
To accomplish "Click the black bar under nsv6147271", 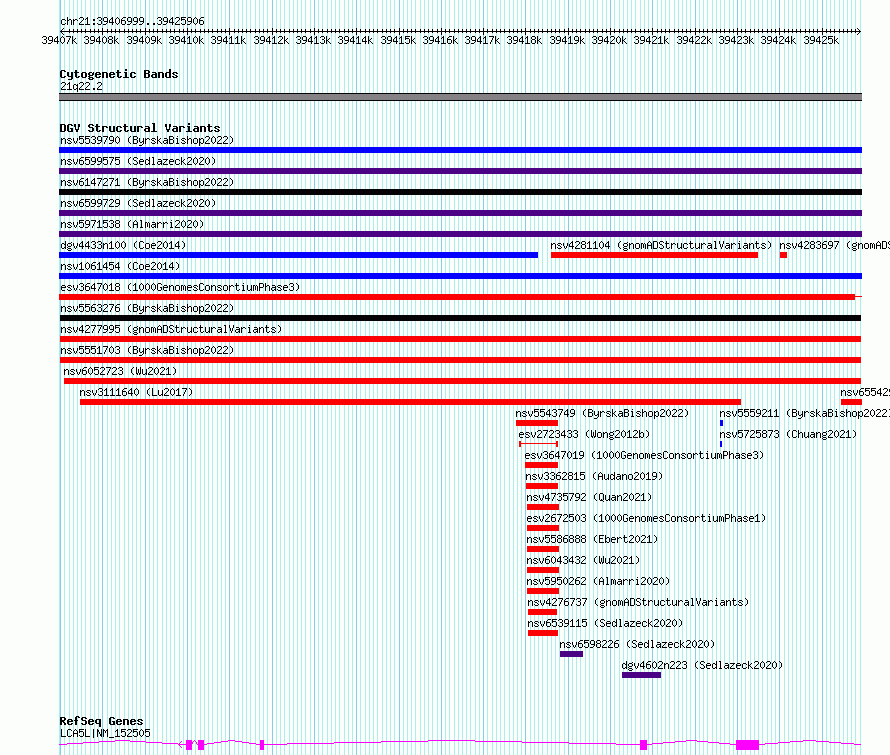I will tap(460, 192).
